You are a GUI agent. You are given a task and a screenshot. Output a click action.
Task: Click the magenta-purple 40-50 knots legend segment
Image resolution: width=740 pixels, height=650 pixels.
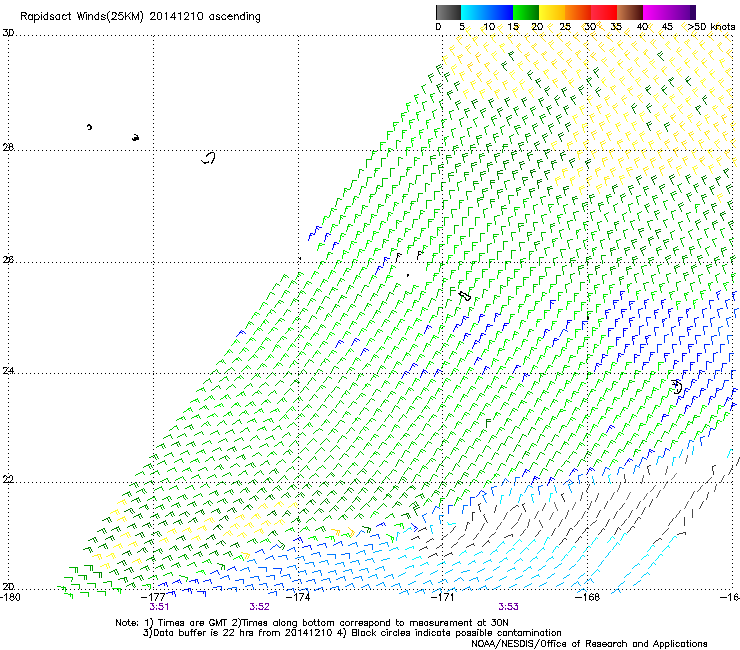pyautogui.click(x=669, y=12)
